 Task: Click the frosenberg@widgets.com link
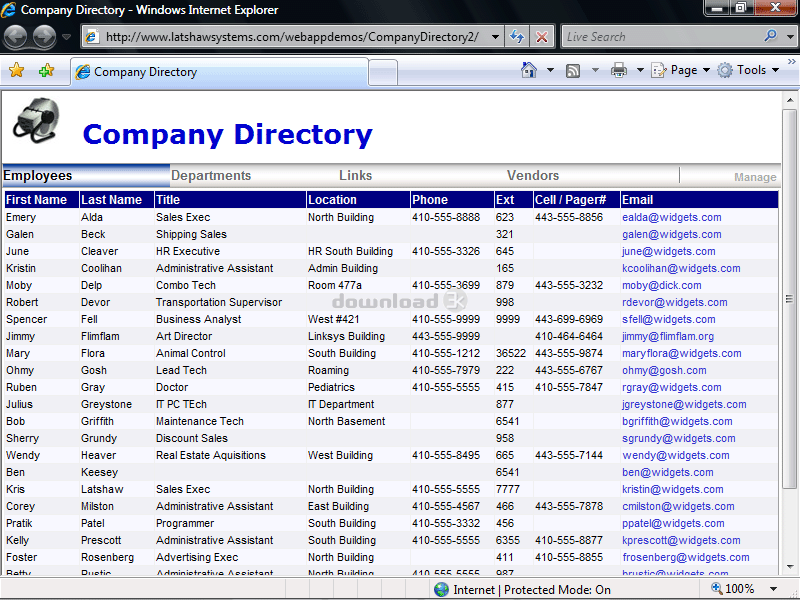[x=686, y=557]
